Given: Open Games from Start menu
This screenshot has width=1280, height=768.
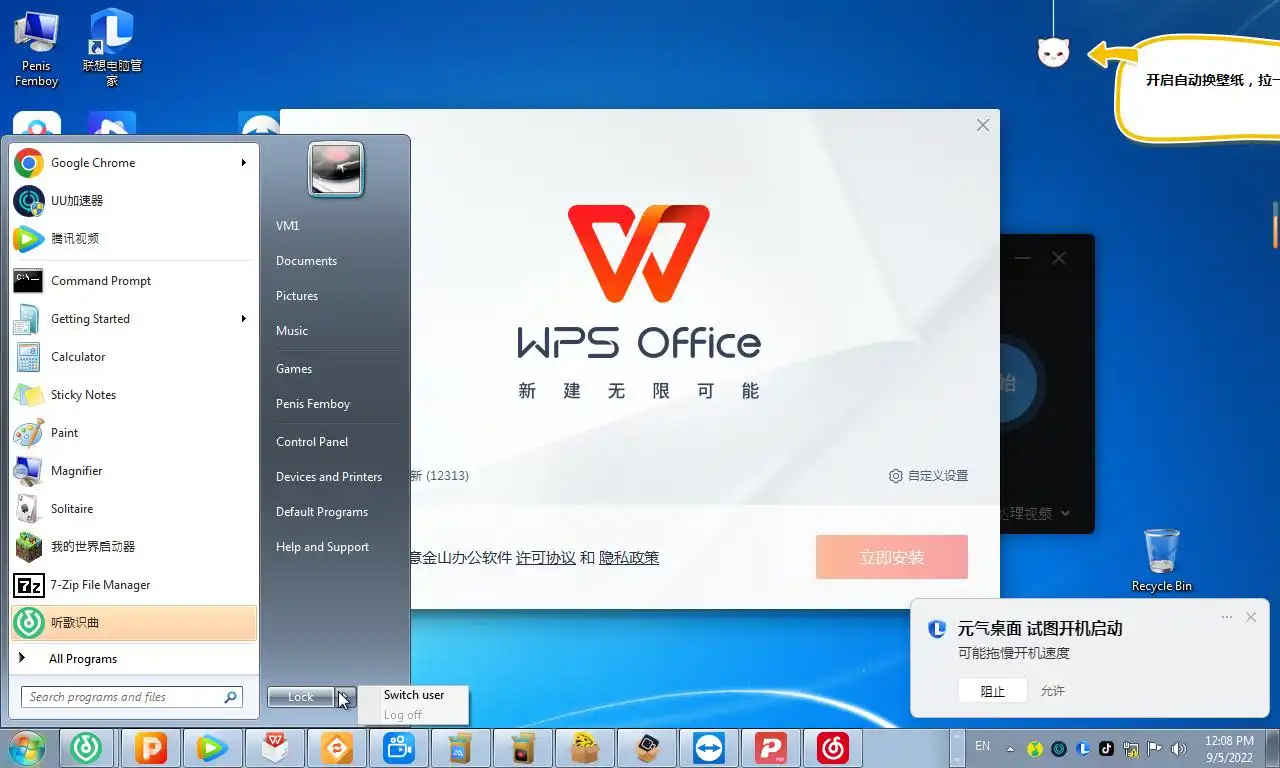Looking at the screenshot, I should coord(294,369).
